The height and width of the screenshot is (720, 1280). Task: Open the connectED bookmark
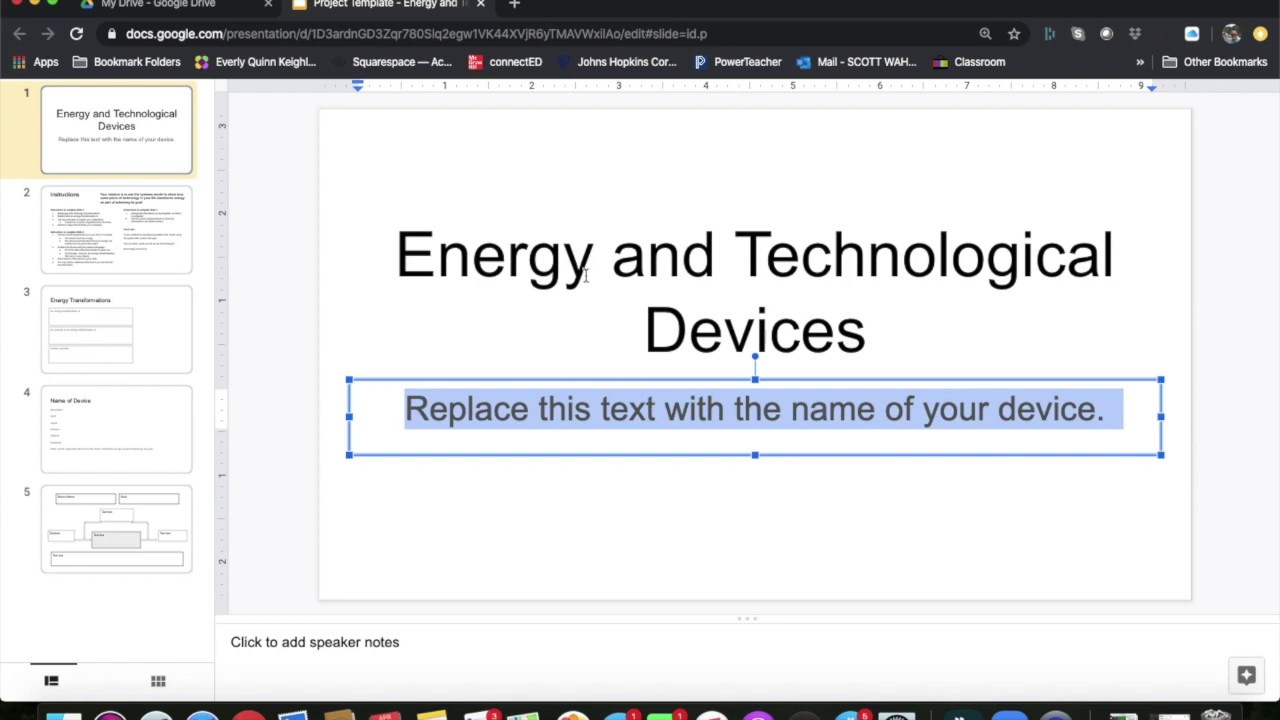[x=505, y=62]
